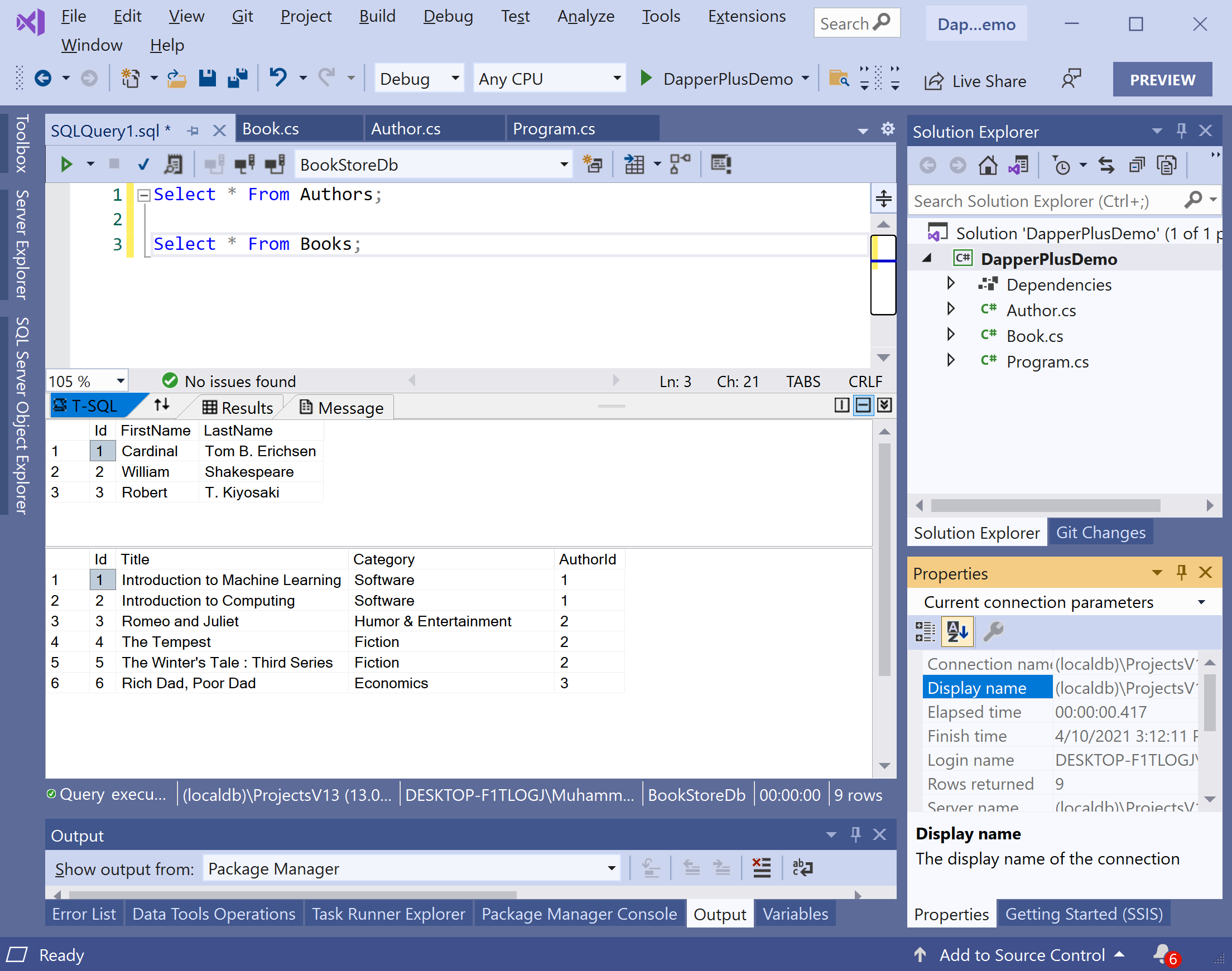The image size is (1232, 971).
Task: Click the Save All toolbar icon
Action: (238, 79)
